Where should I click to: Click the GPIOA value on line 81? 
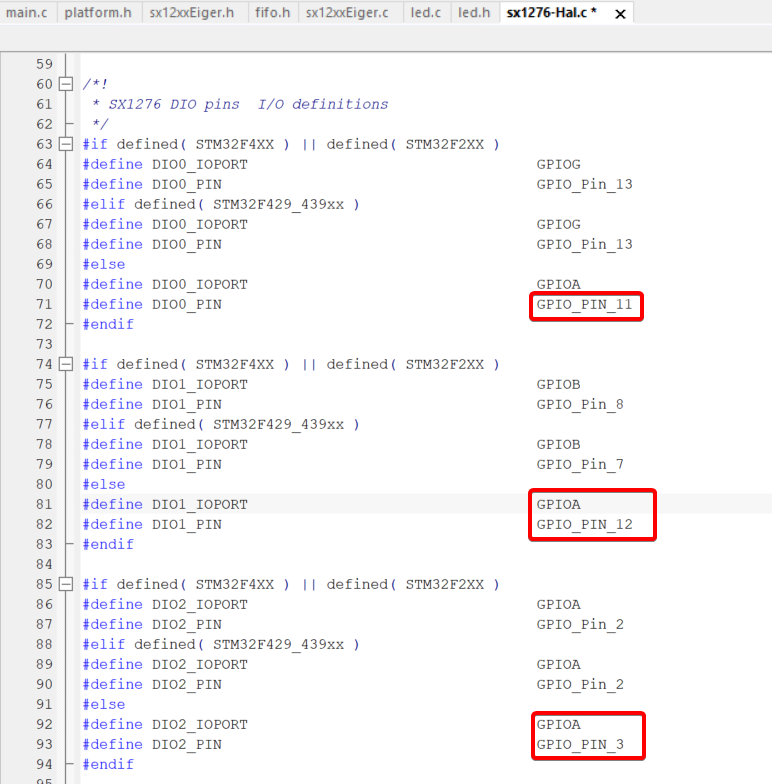[558, 504]
